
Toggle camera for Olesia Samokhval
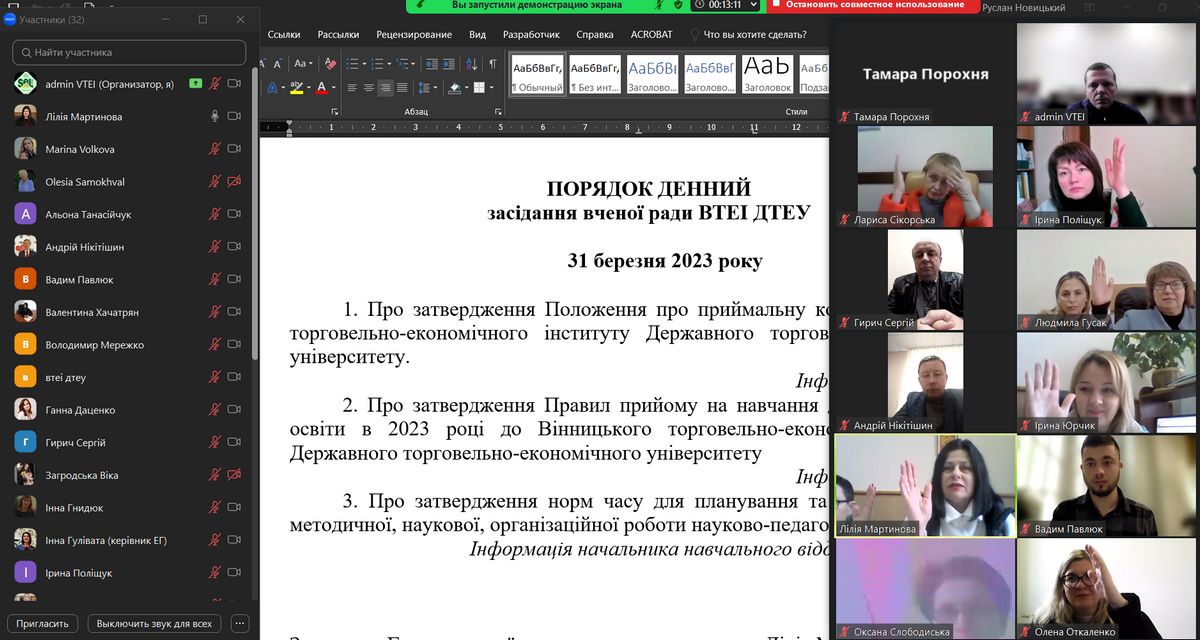click(235, 182)
